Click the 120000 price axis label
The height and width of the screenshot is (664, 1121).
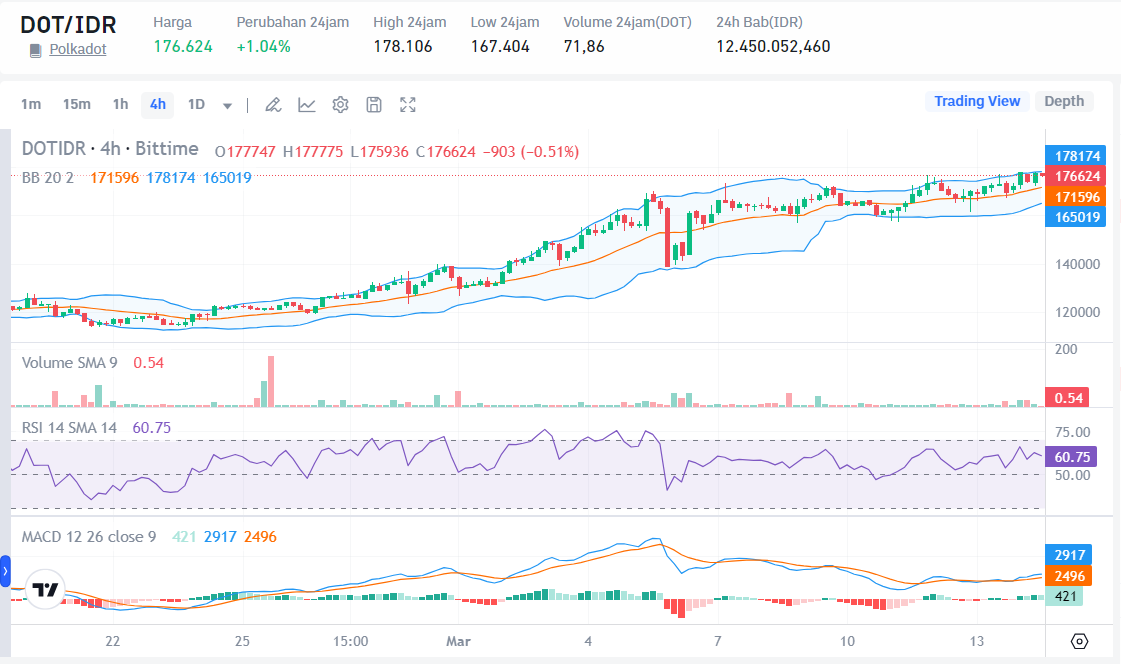(1077, 312)
